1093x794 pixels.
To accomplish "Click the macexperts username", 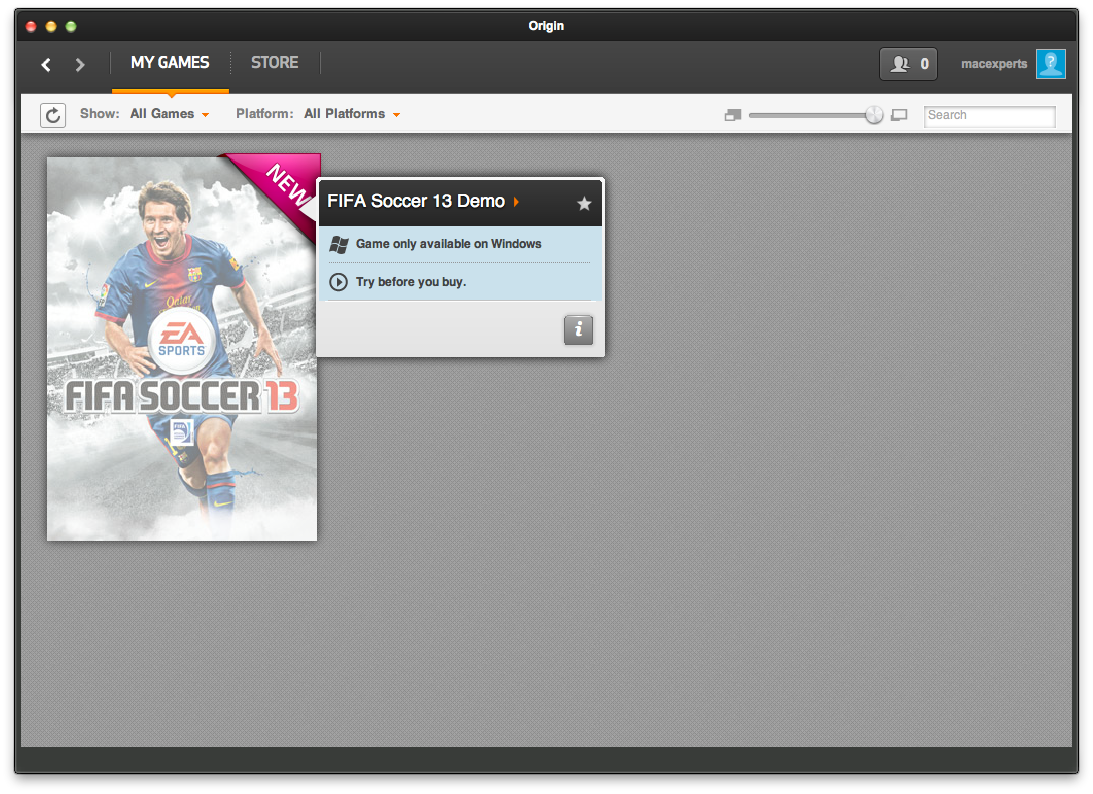I will [994, 64].
